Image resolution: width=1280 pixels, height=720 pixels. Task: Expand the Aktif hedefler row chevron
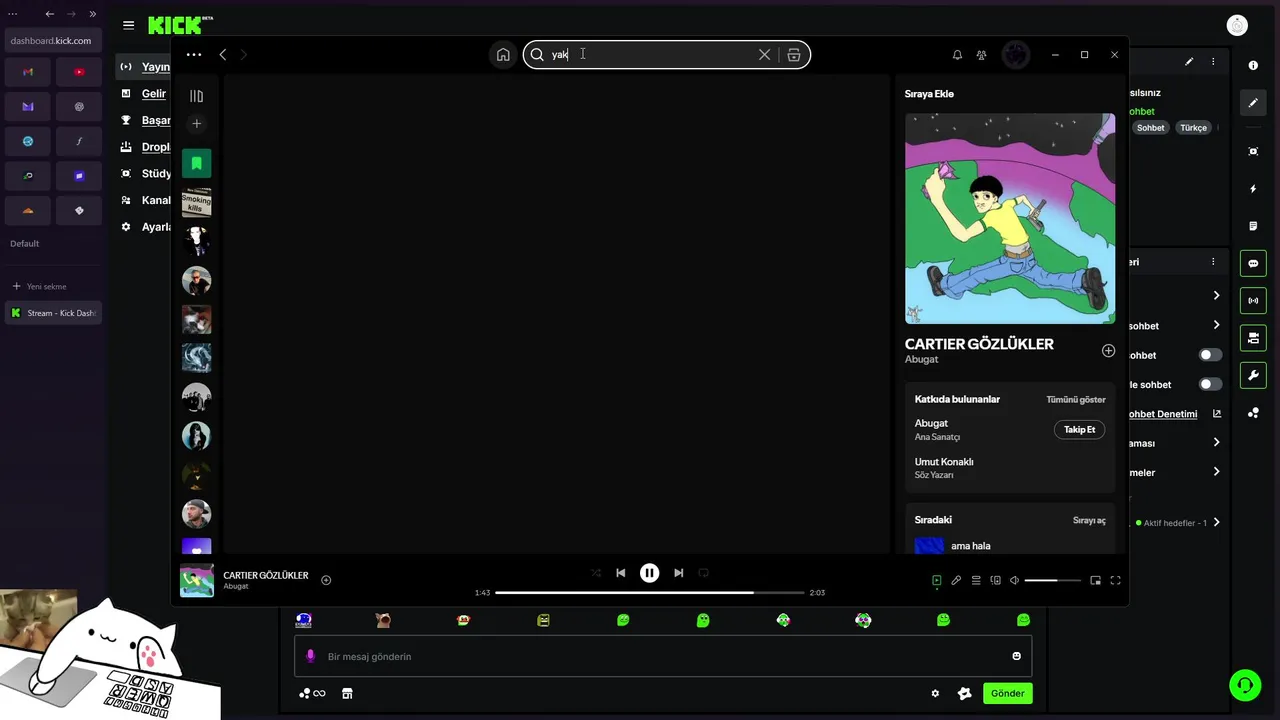(1216, 523)
